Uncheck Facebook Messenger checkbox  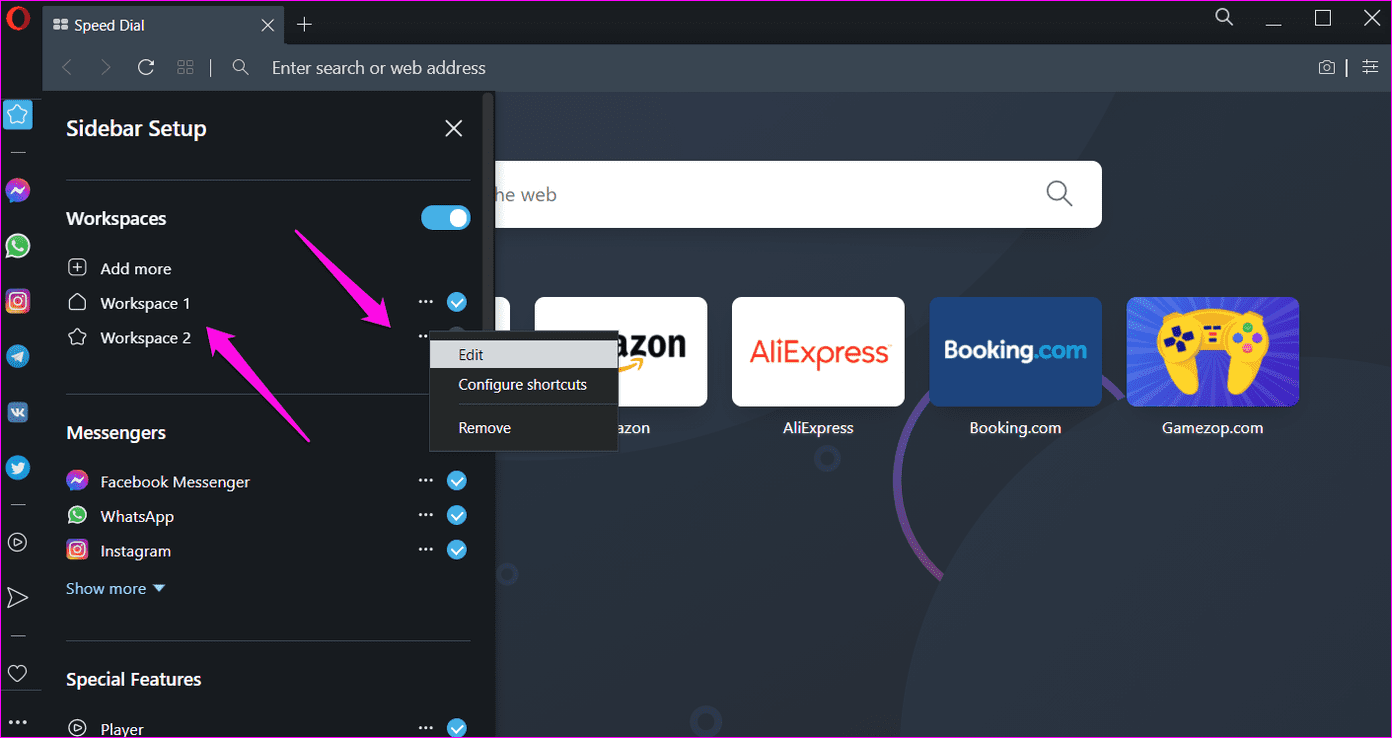pos(457,481)
